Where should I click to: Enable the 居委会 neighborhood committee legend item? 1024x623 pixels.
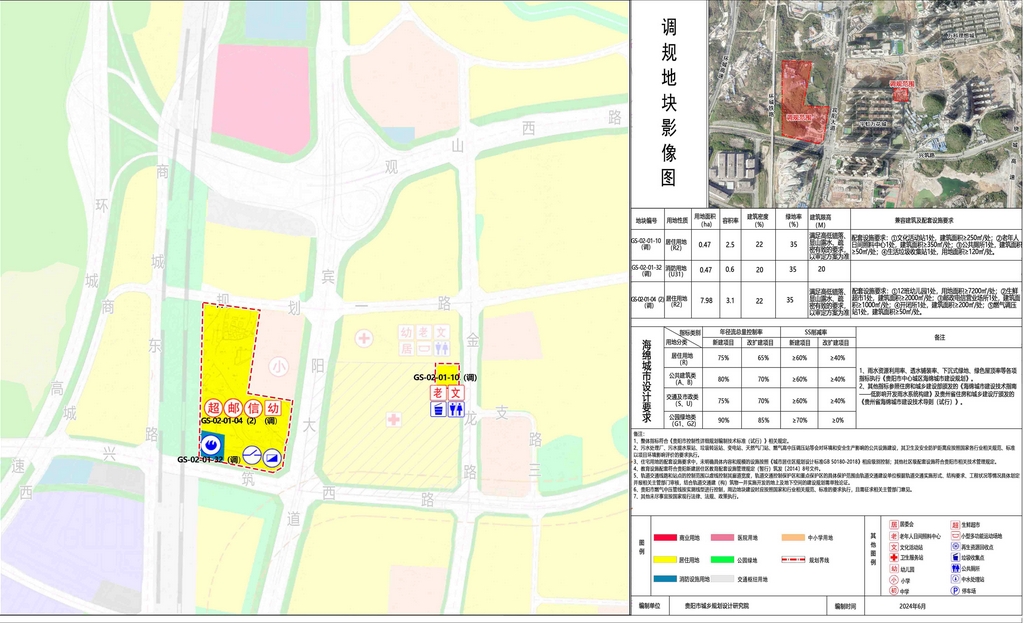(893, 525)
